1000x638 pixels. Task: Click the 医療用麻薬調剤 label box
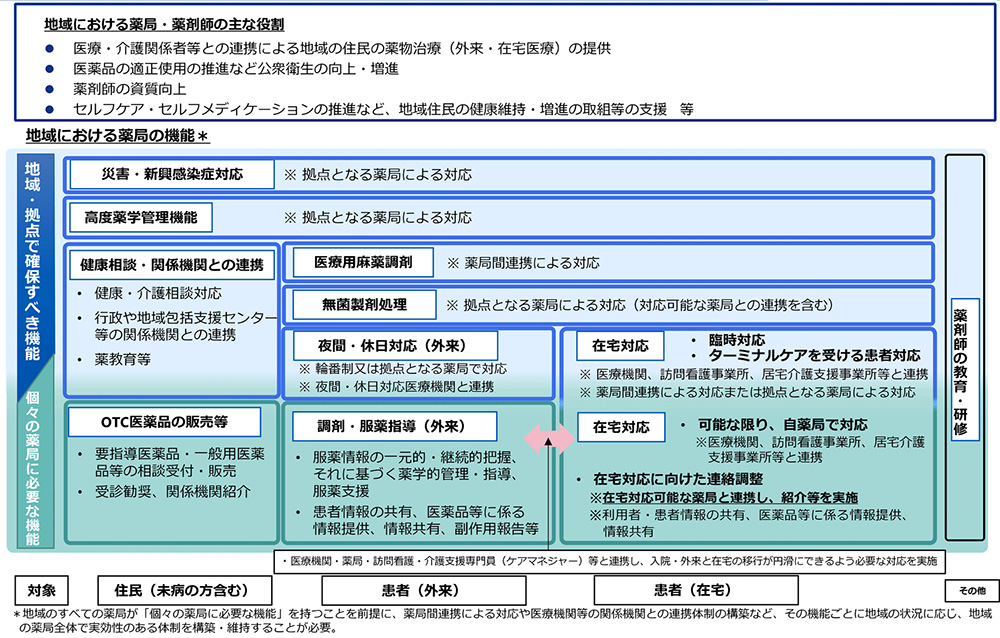pos(362,261)
